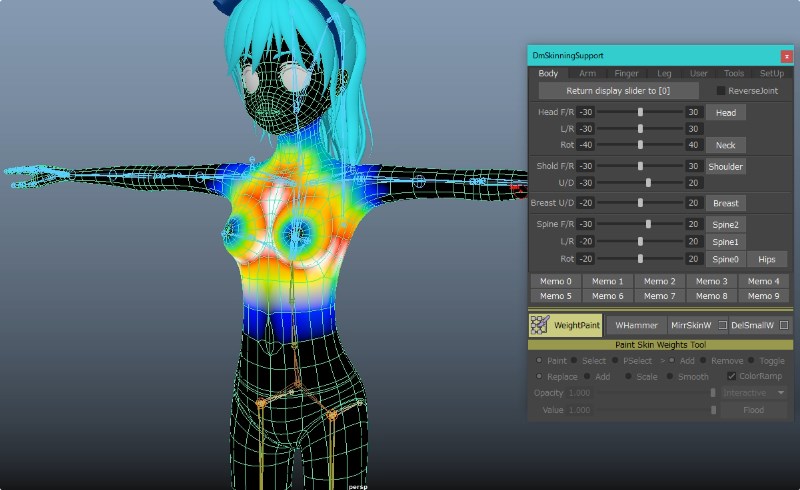Click the Breast U/D minimum -20 field
The width and height of the screenshot is (800, 490).
pyautogui.click(x=586, y=203)
